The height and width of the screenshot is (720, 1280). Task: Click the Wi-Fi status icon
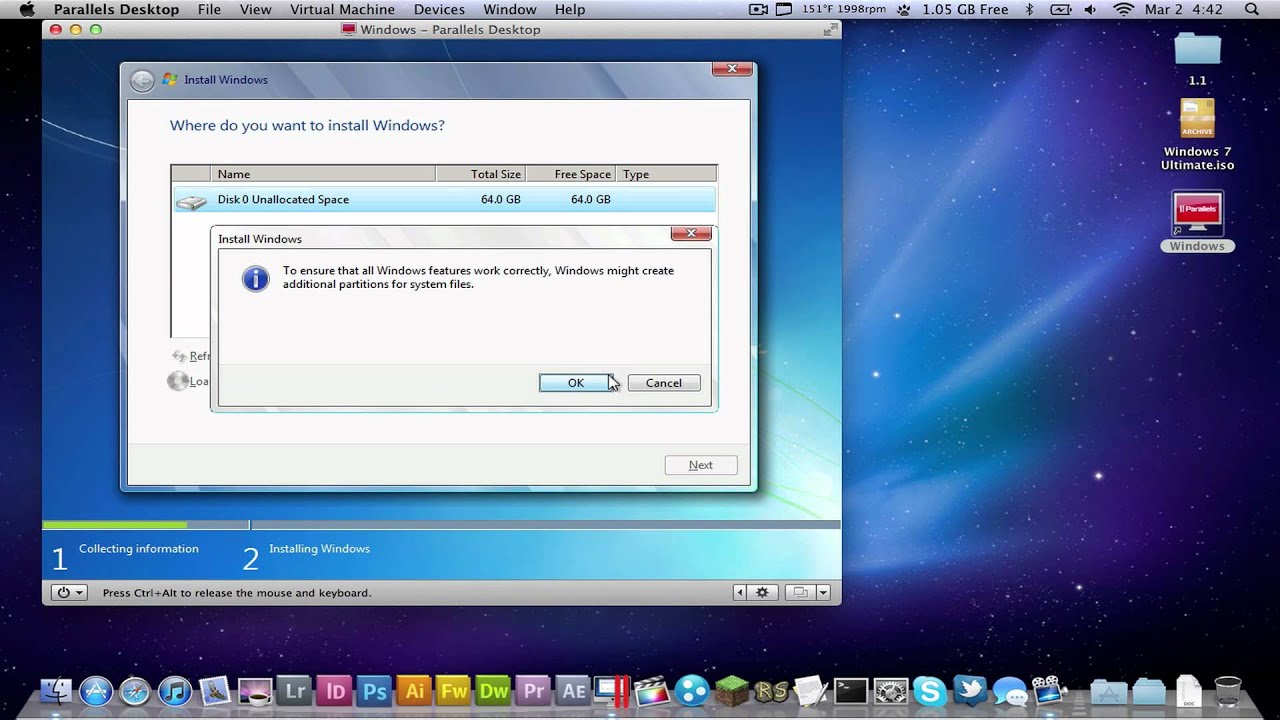[1123, 9]
